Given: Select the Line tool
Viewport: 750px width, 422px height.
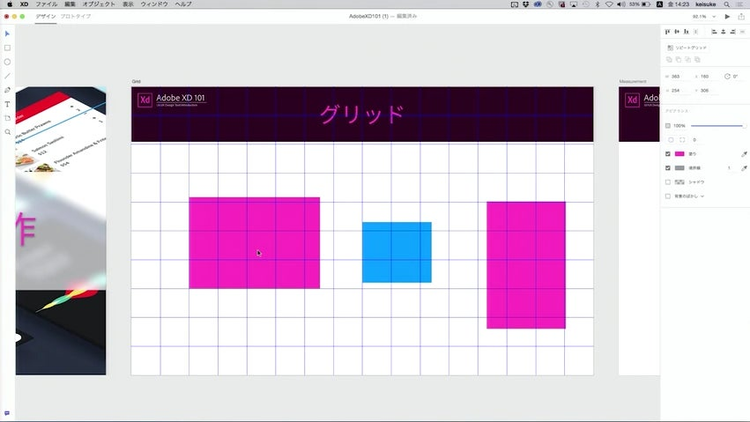Looking at the screenshot, I should point(7,76).
